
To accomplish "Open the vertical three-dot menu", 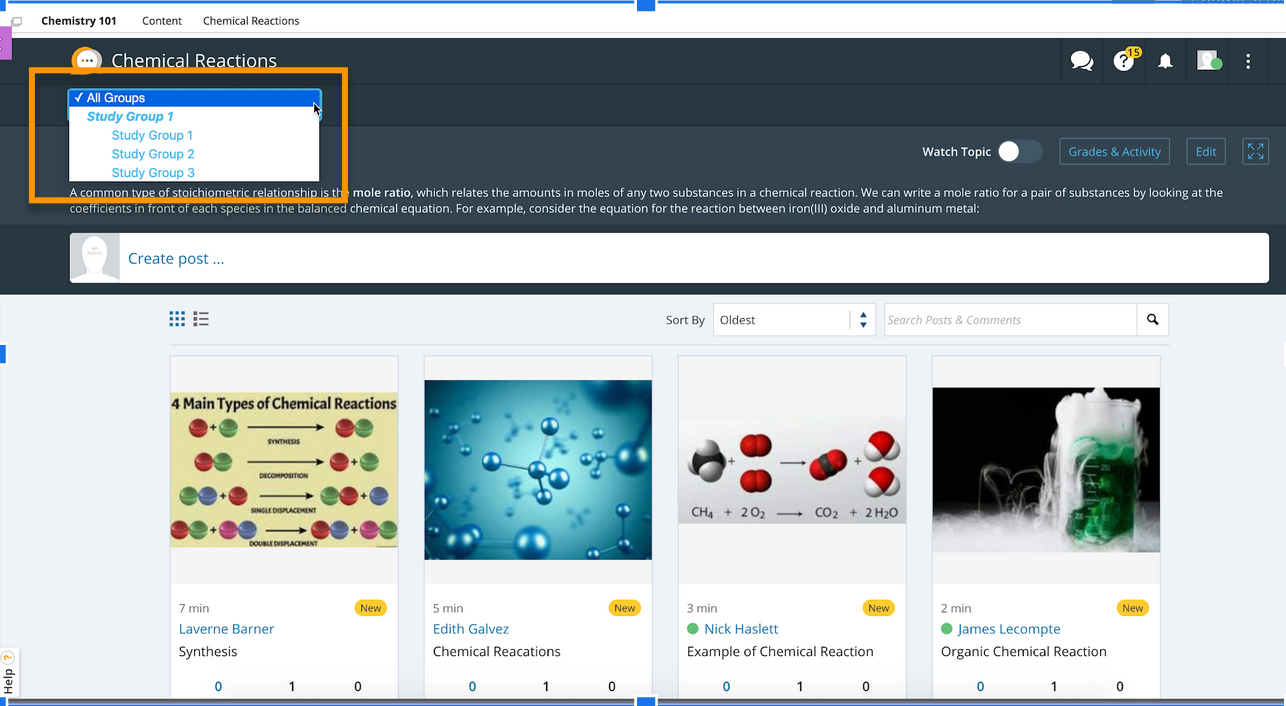I will (x=1248, y=61).
